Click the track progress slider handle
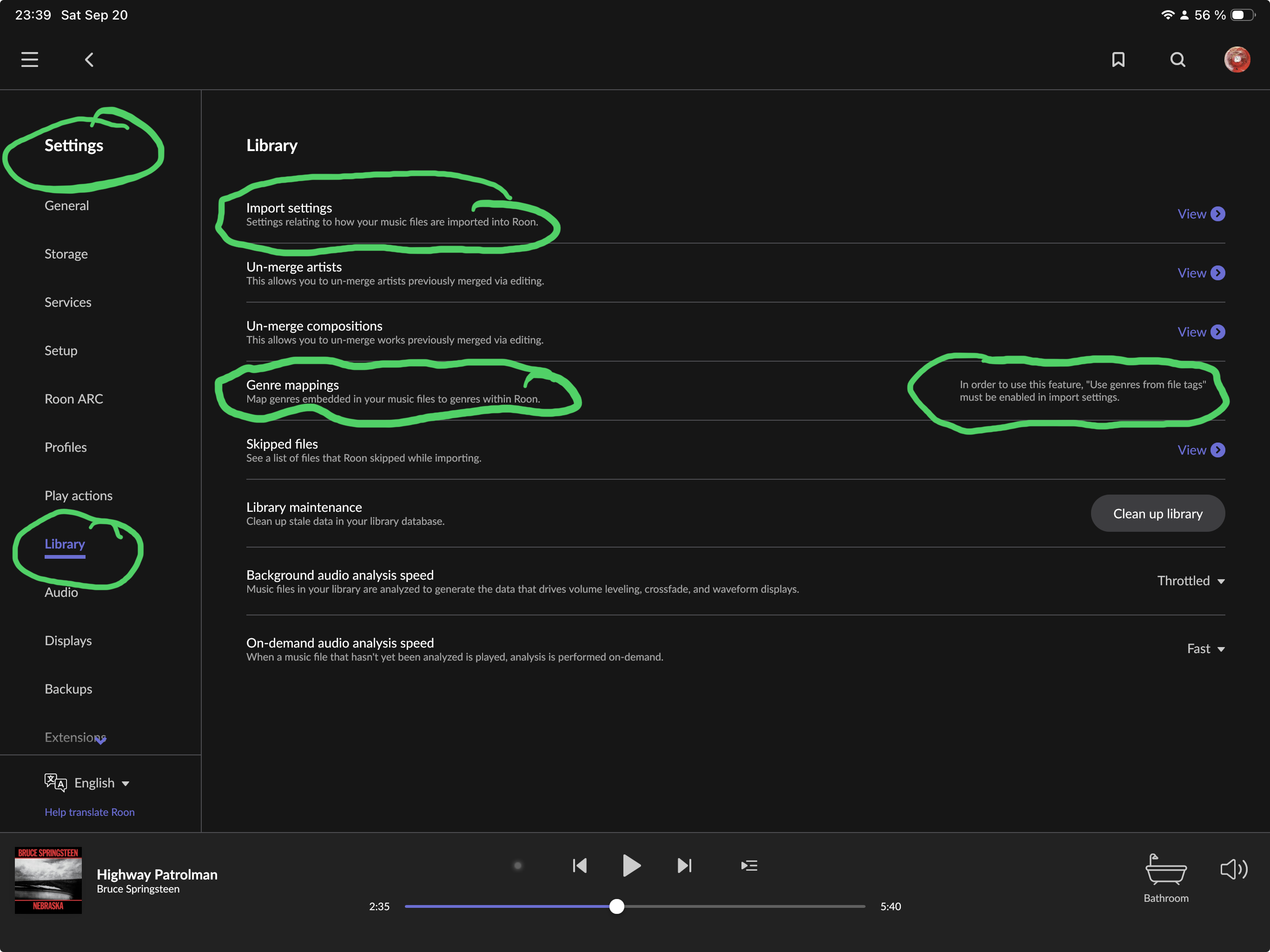Viewport: 1270px width, 952px height. click(616, 906)
